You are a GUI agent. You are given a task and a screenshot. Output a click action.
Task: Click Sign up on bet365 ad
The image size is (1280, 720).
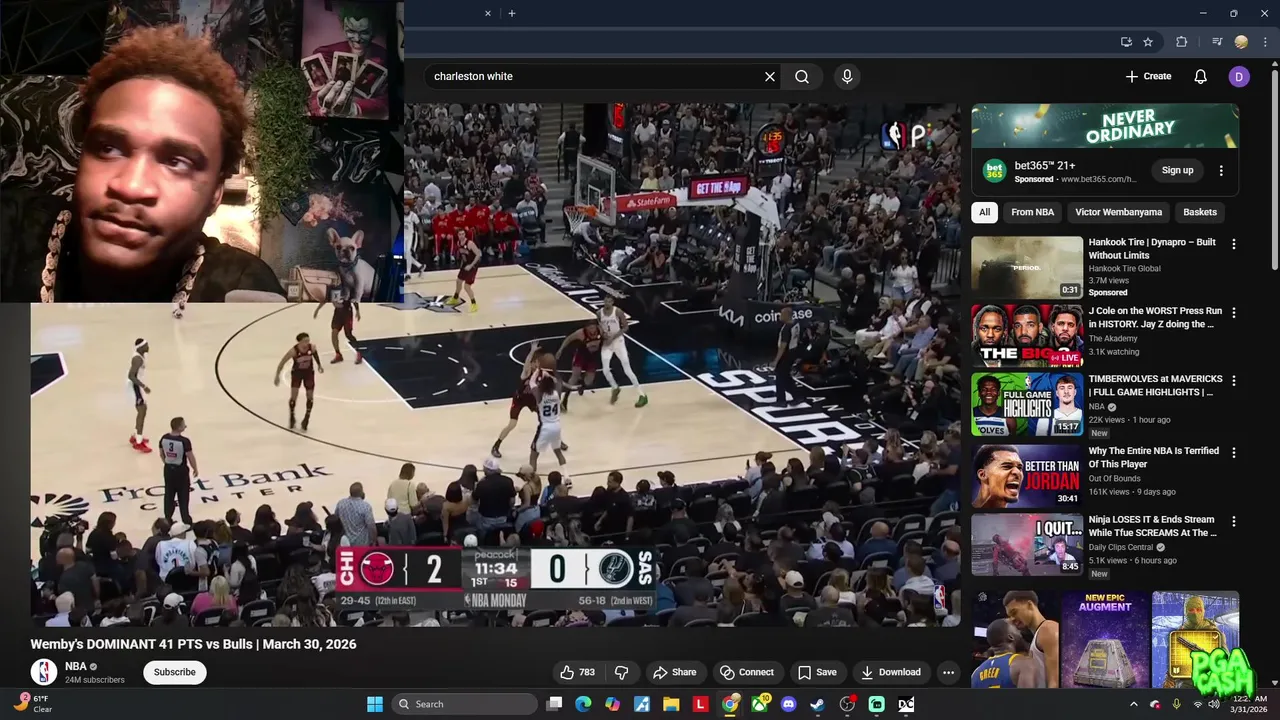1177,171
